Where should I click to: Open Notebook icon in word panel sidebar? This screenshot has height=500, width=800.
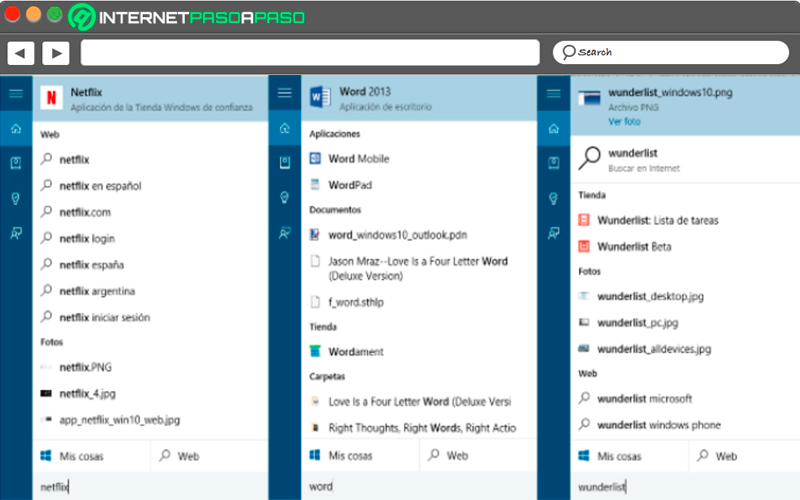pos(285,163)
